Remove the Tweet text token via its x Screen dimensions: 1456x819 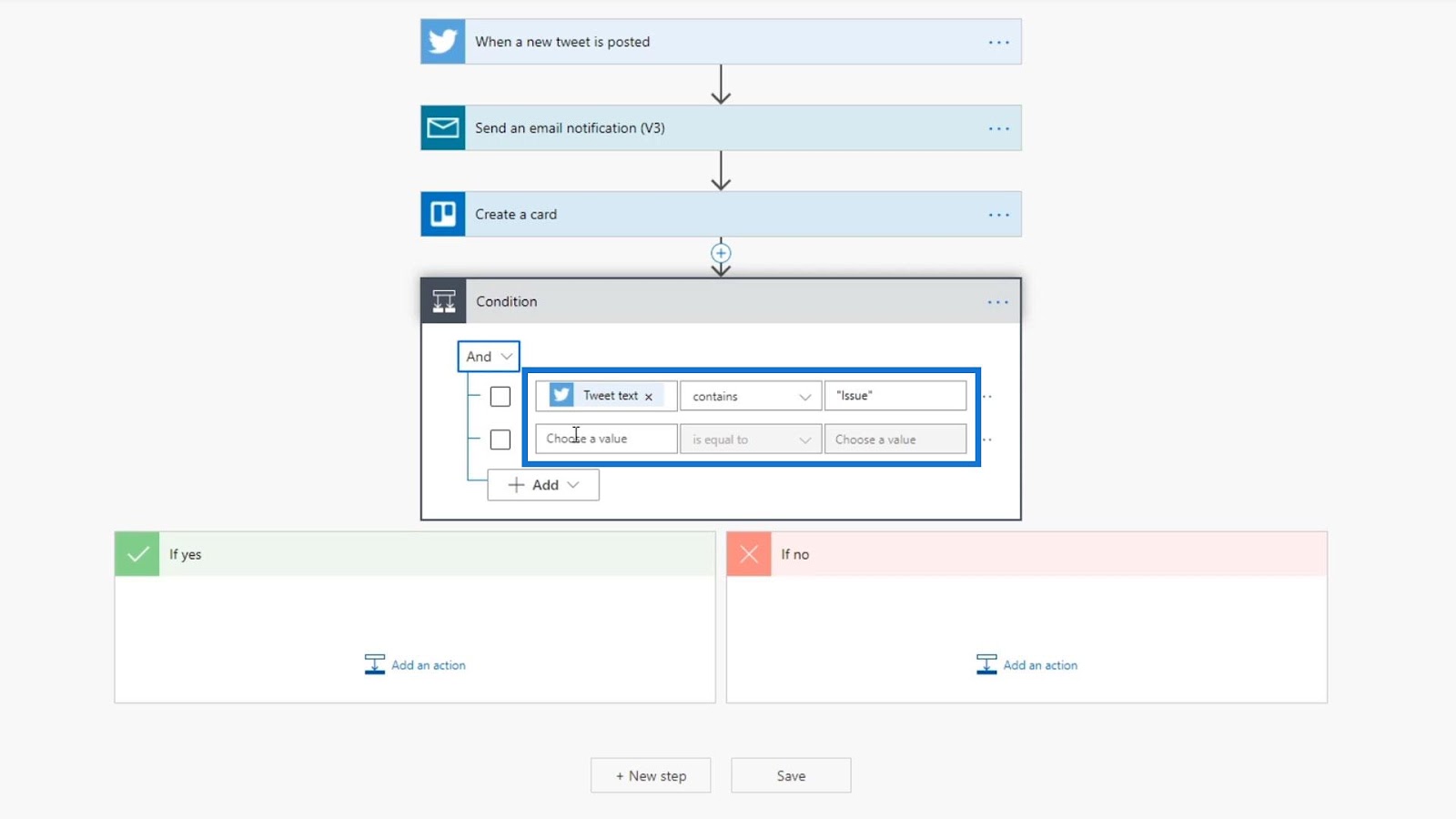tap(649, 397)
